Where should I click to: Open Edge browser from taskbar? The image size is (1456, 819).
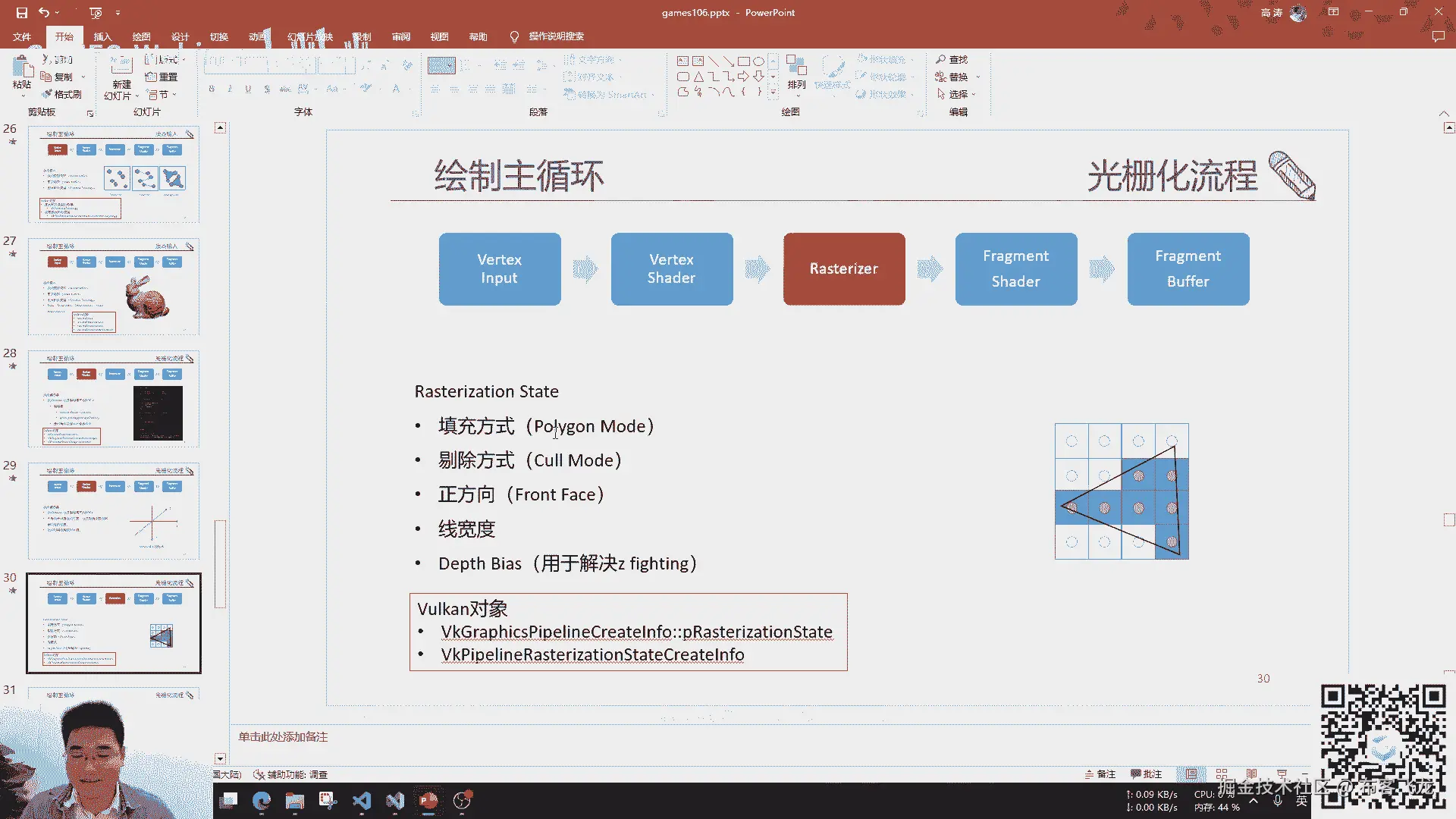pos(262,801)
